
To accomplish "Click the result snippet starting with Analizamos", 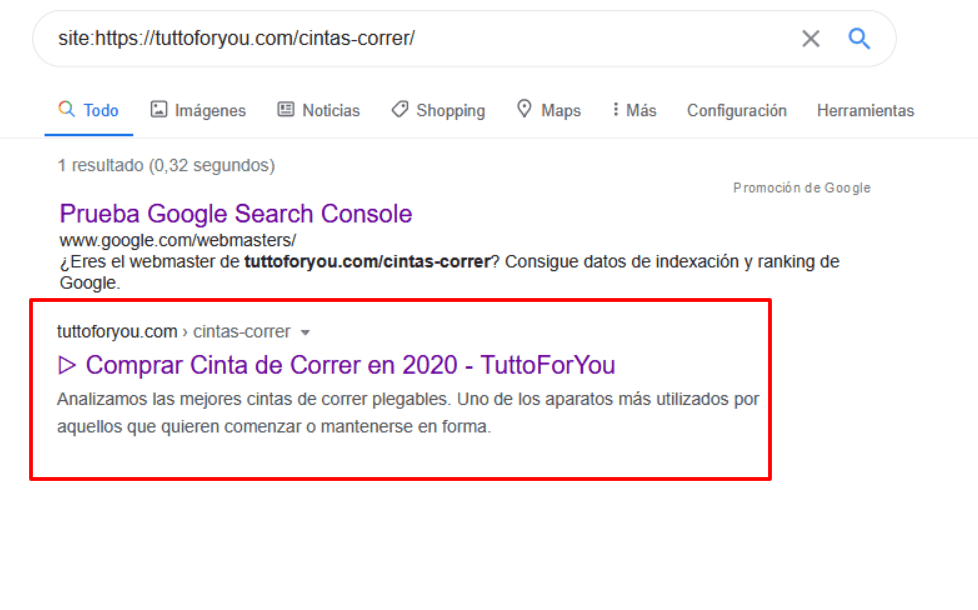I will pyautogui.click(x=408, y=413).
